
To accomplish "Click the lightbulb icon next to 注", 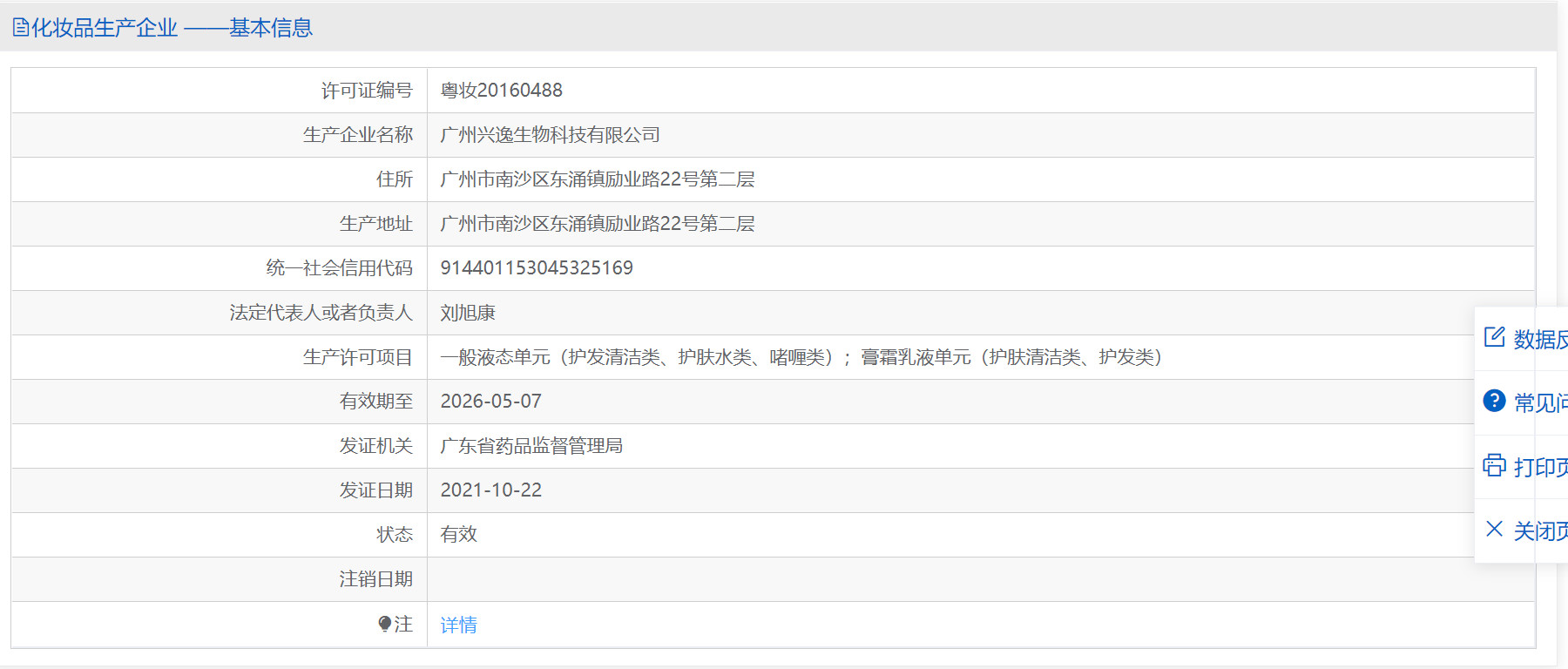I will point(385,624).
